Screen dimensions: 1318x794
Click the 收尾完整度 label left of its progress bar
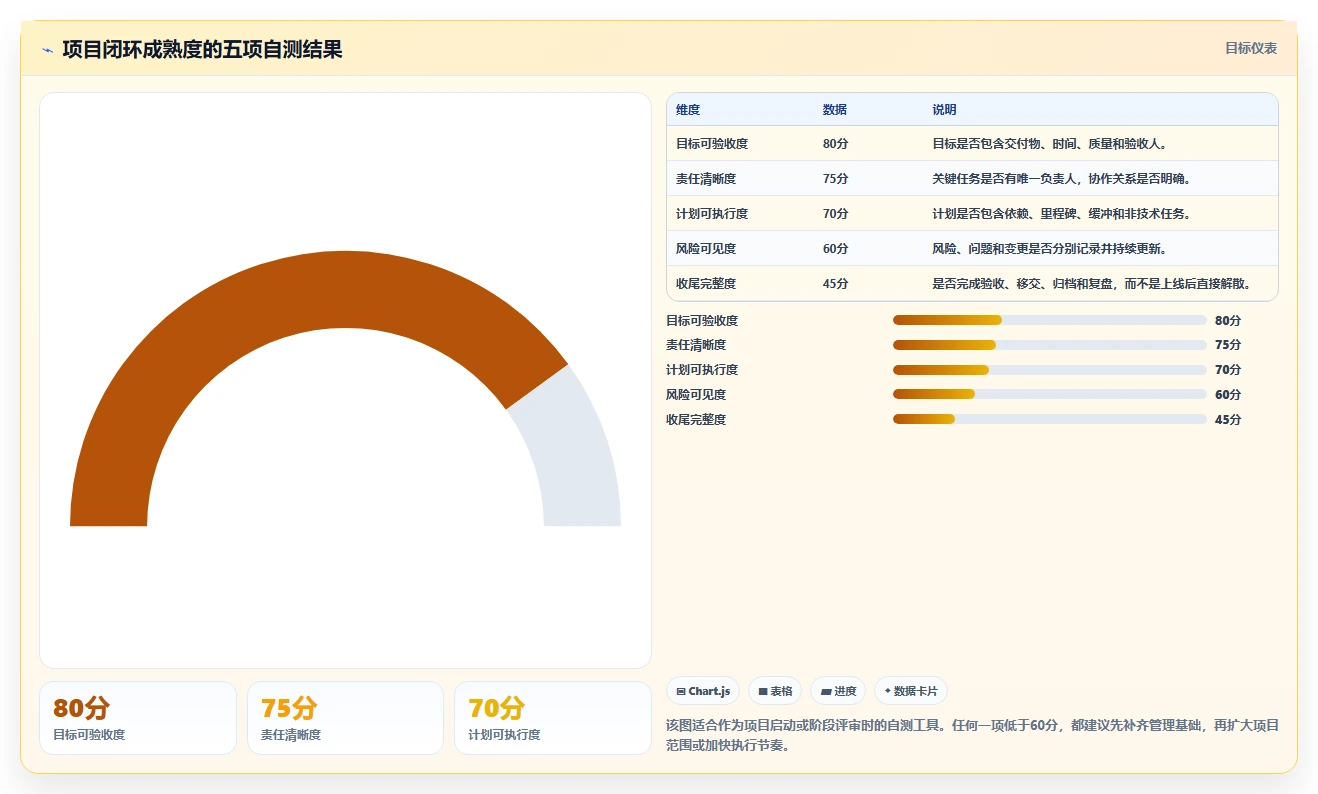[696, 420]
